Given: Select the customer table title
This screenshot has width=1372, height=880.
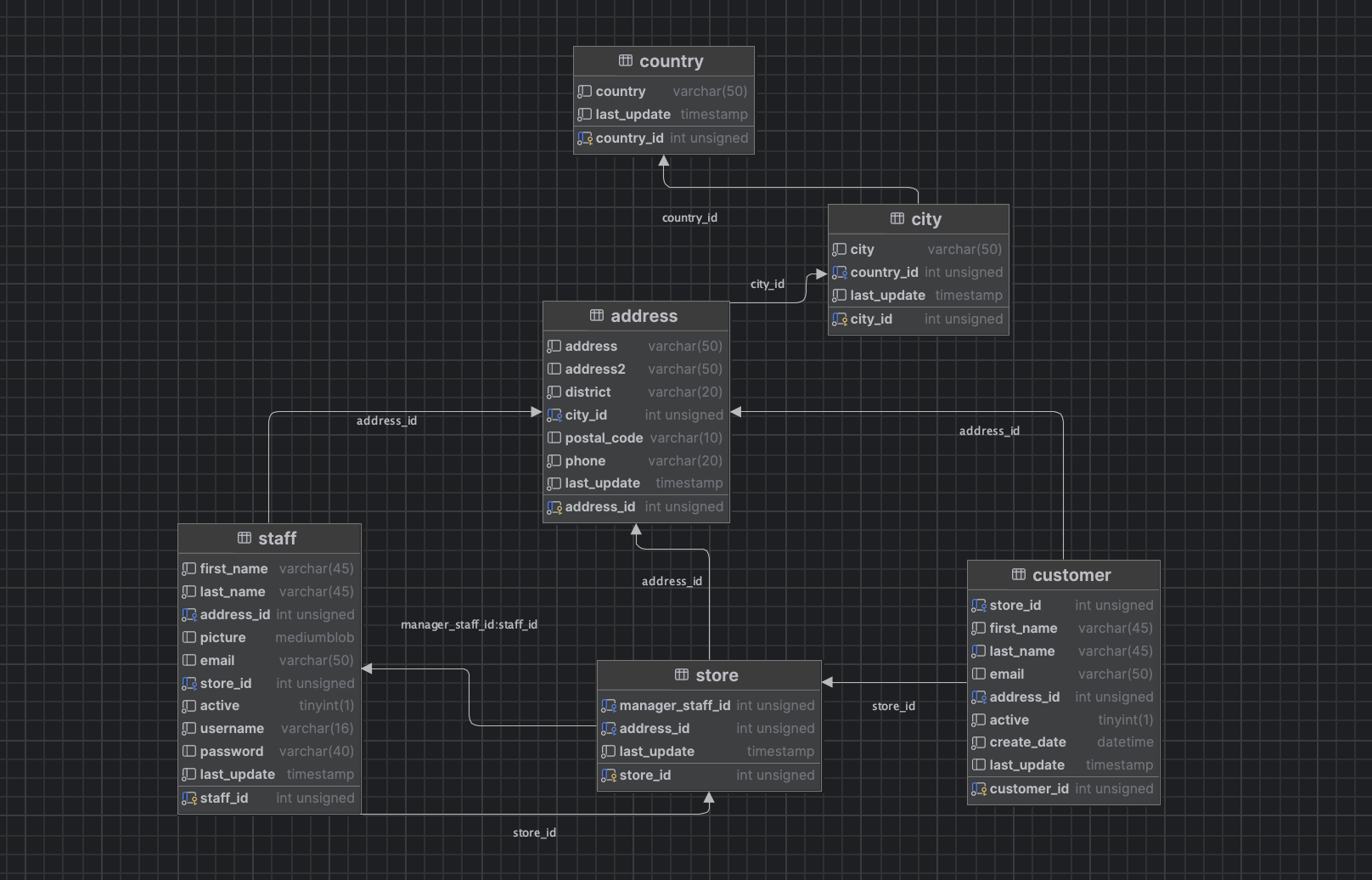Looking at the screenshot, I should tap(1071, 575).
